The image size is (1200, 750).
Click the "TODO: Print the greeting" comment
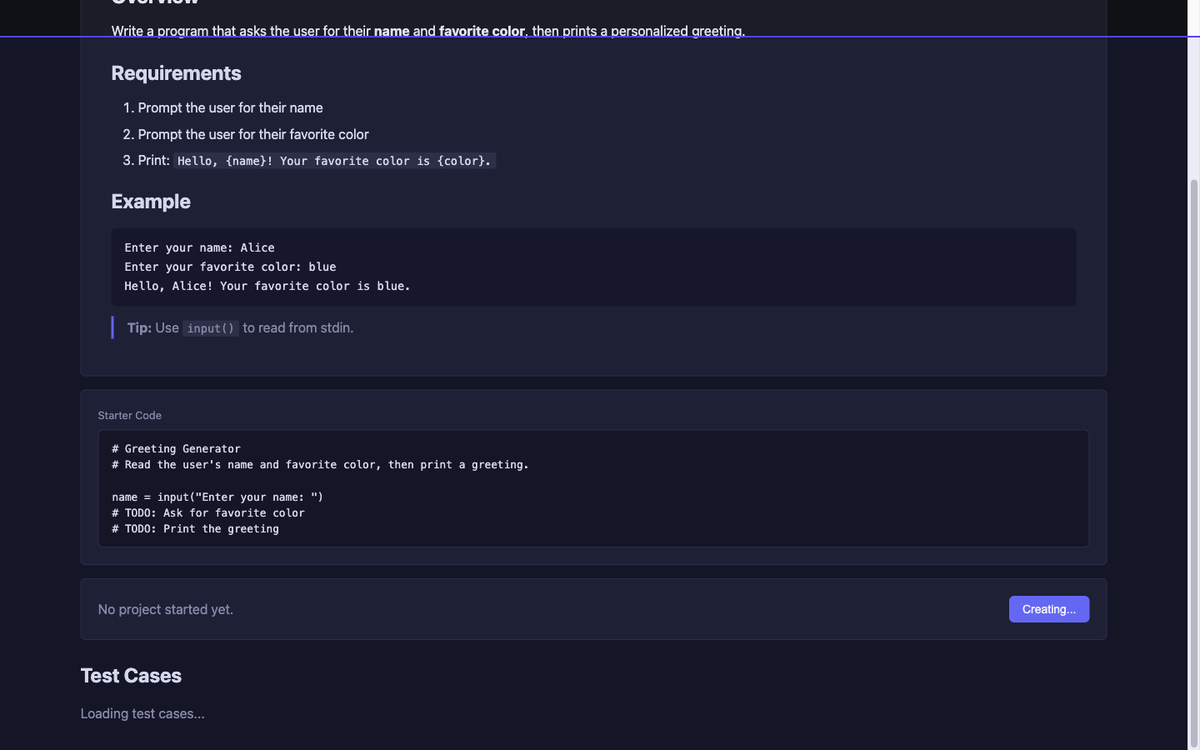coord(195,529)
